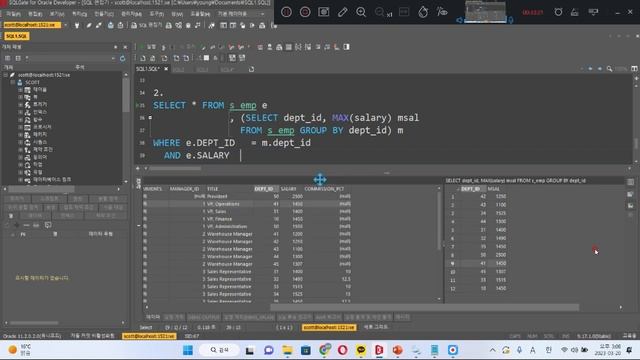Click the zoom-in magnifier in the recorder bar

[361, 12]
